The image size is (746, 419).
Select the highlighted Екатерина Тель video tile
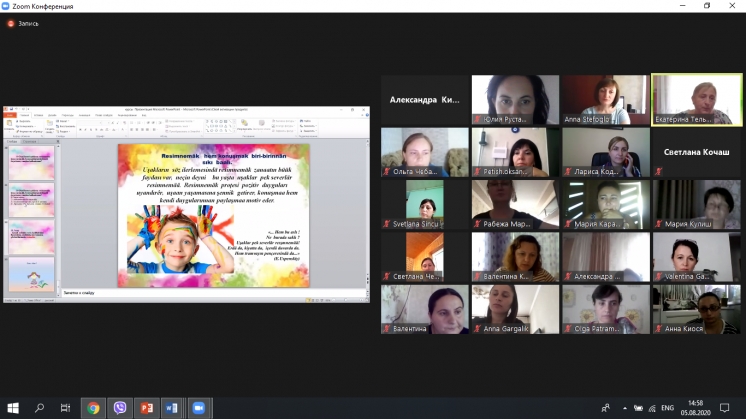pyautogui.click(x=696, y=99)
